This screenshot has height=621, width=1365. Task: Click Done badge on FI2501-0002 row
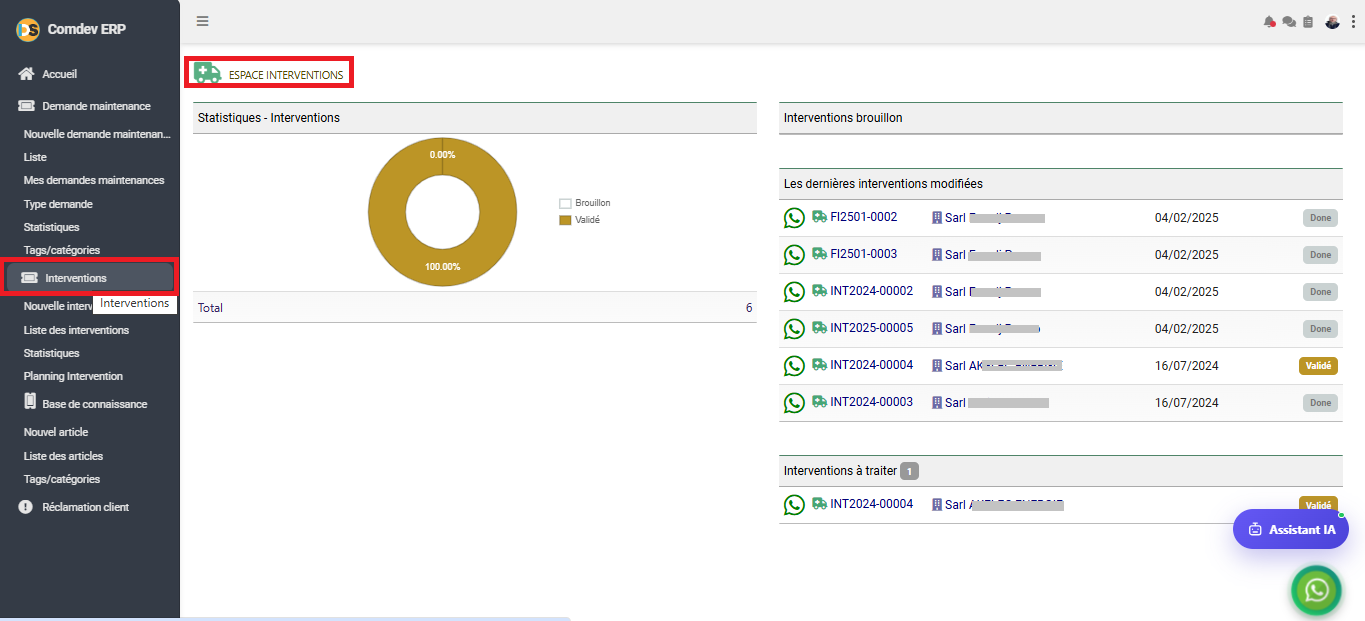[x=1320, y=218]
